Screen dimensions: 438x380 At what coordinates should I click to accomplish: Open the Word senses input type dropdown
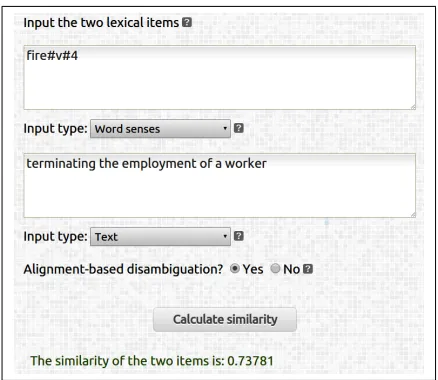pos(160,129)
